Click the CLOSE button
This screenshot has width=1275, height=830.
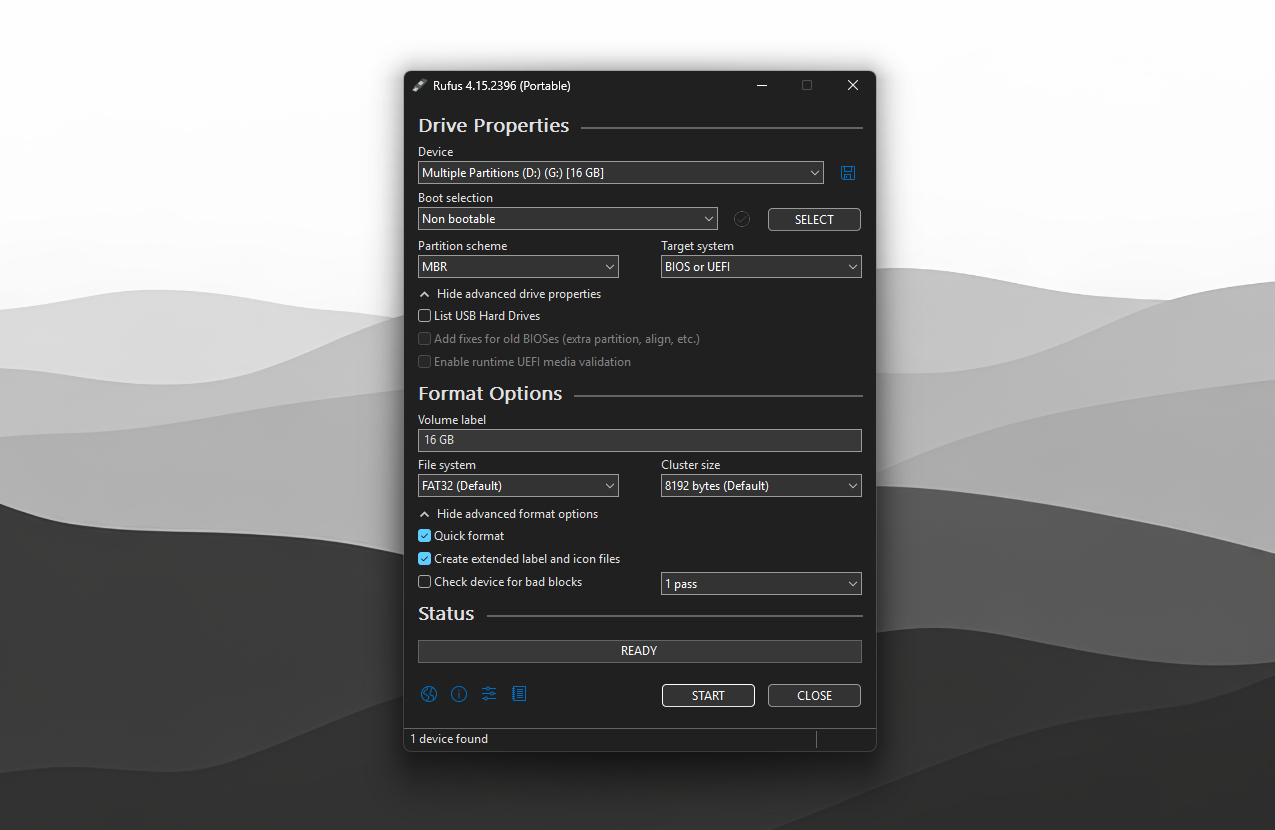click(814, 696)
